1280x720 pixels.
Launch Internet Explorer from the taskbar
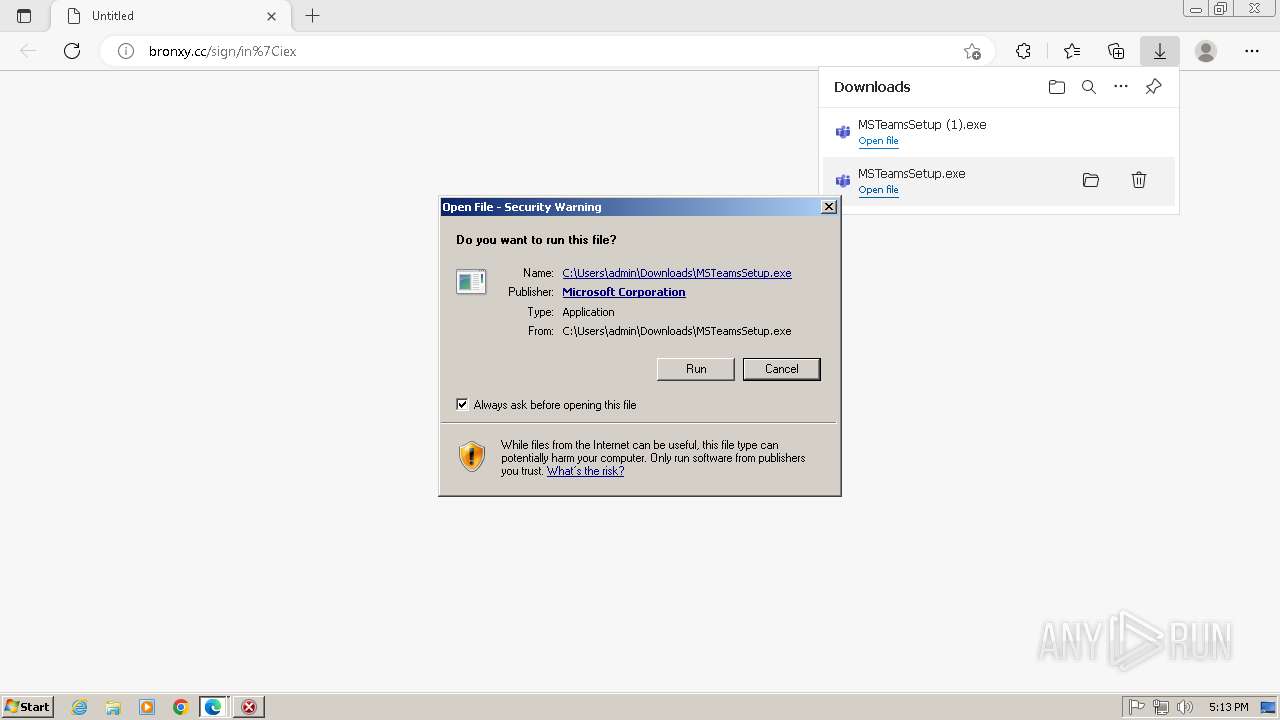pos(79,707)
